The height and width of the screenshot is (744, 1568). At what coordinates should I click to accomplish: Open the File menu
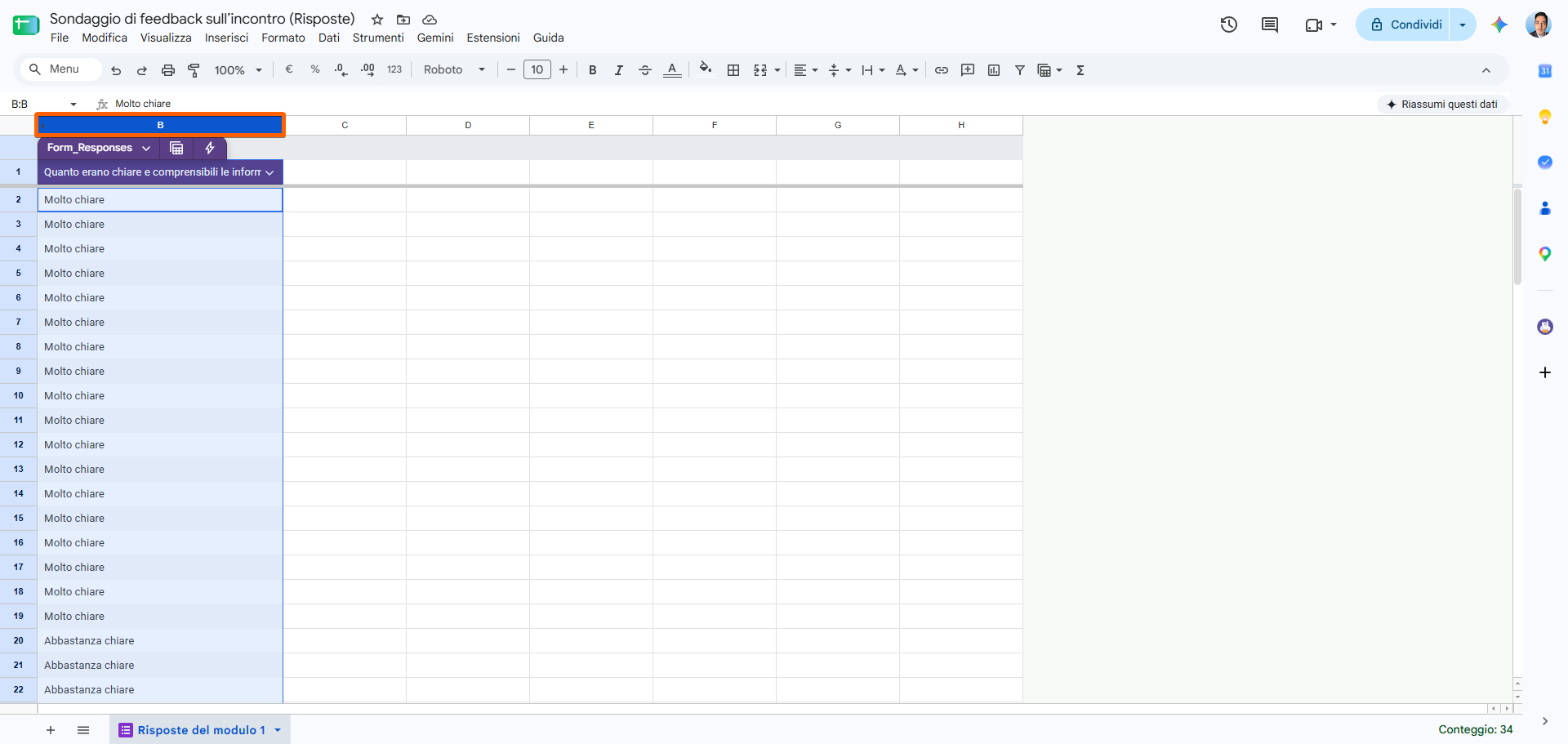click(x=60, y=38)
